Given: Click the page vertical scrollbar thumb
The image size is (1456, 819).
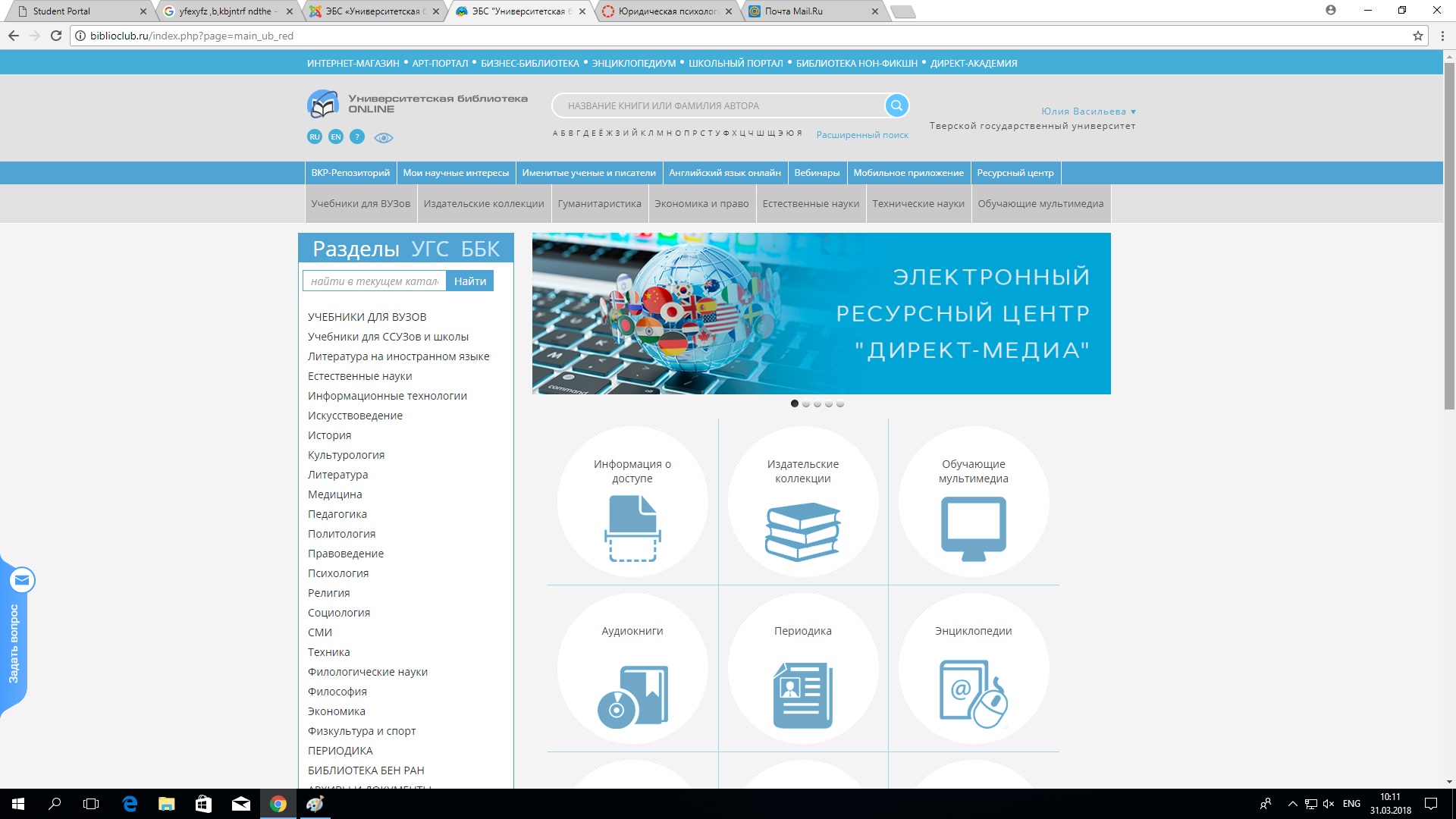Looking at the screenshot, I should pos(1449,237).
